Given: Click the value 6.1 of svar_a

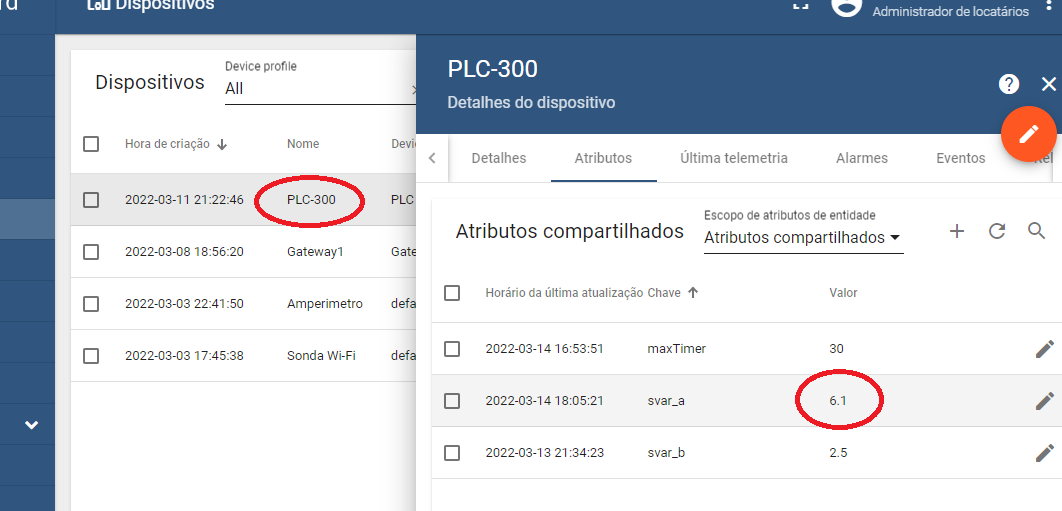Looking at the screenshot, I should [x=838, y=401].
